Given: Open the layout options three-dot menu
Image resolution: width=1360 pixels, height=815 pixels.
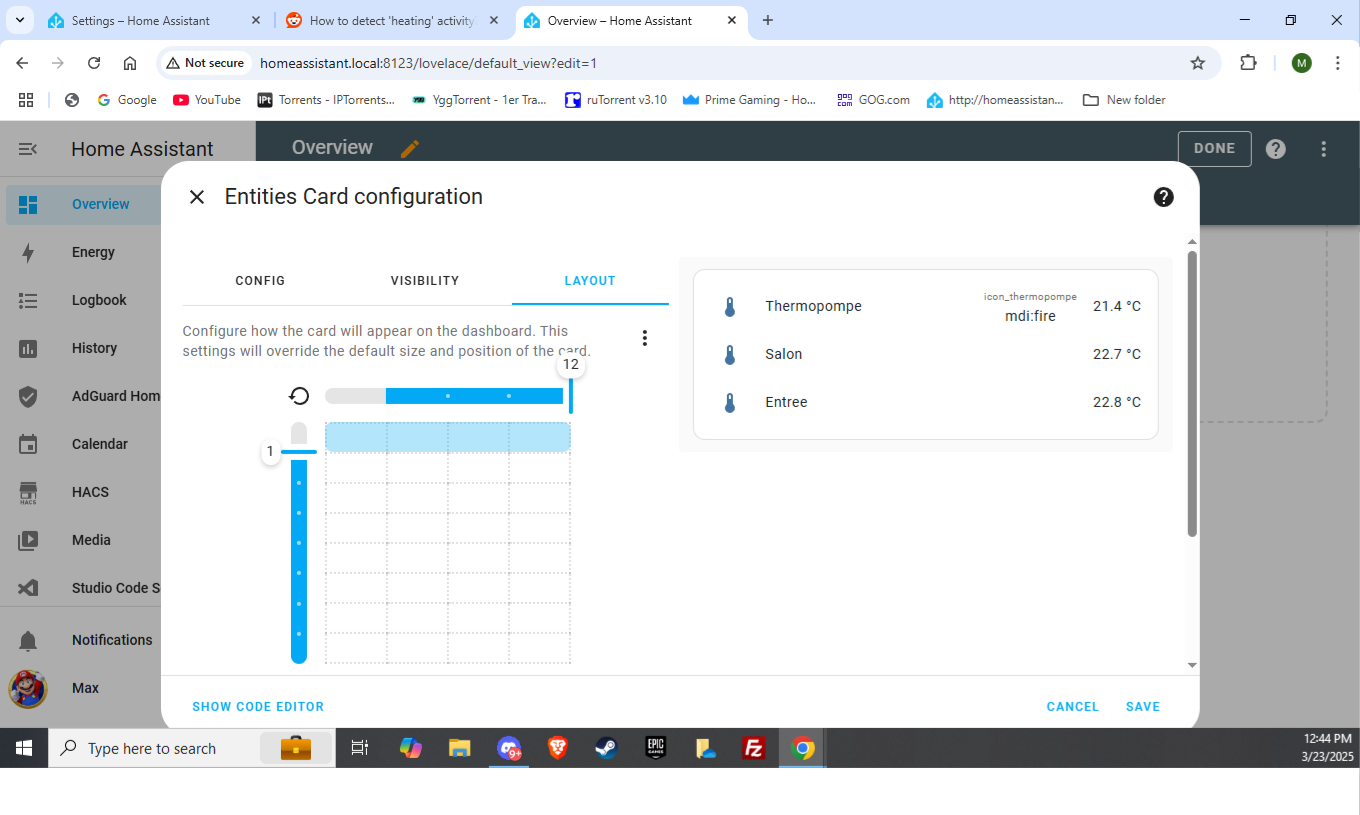Looking at the screenshot, I should [645, 338].
